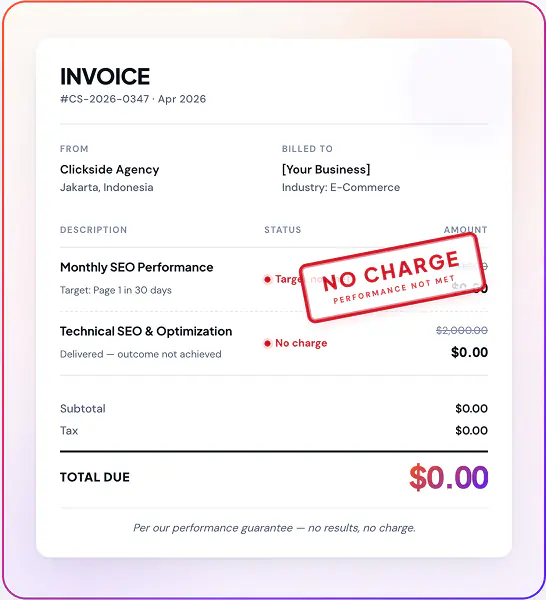Image resolution: width=546 pixels, height=600 pixels.
Task: Click the Tax $0.00 value
Action: [x=471, y=430]
